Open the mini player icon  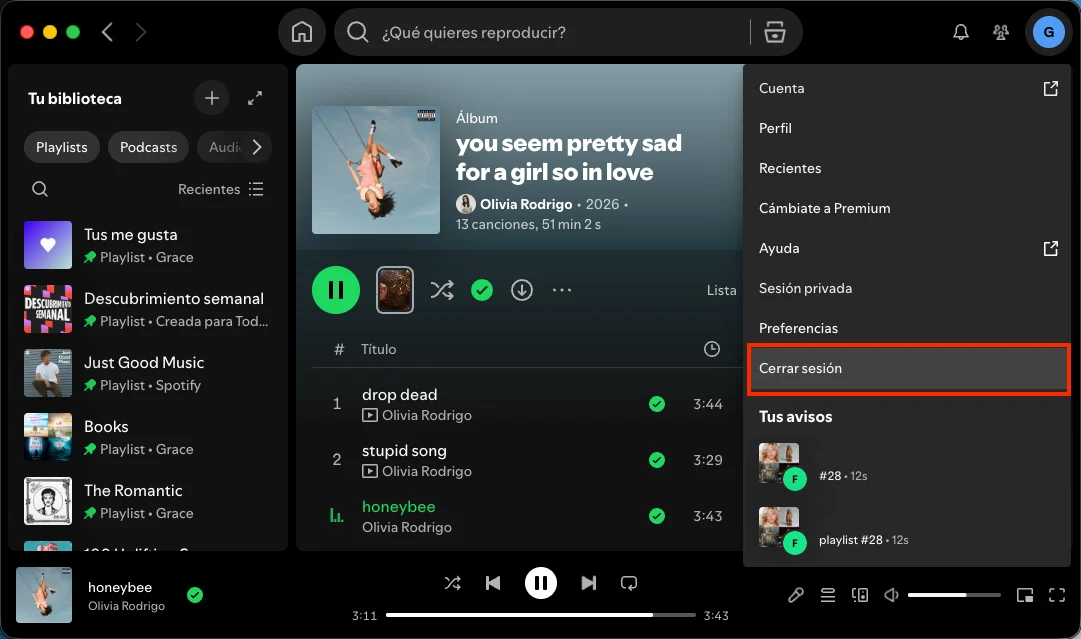coord(1025,595)
